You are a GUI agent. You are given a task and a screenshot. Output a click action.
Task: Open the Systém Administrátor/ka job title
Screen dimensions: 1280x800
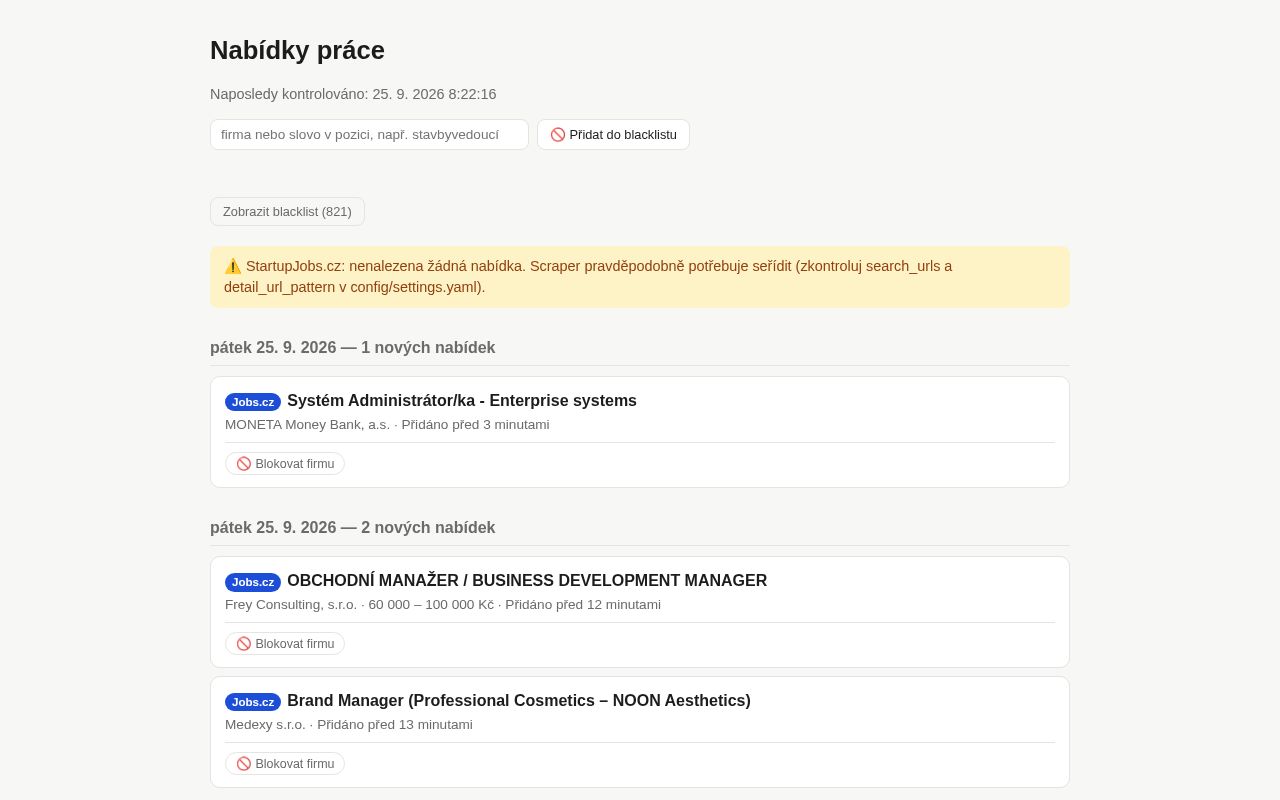pyautogui.click(x=462, y=401)
